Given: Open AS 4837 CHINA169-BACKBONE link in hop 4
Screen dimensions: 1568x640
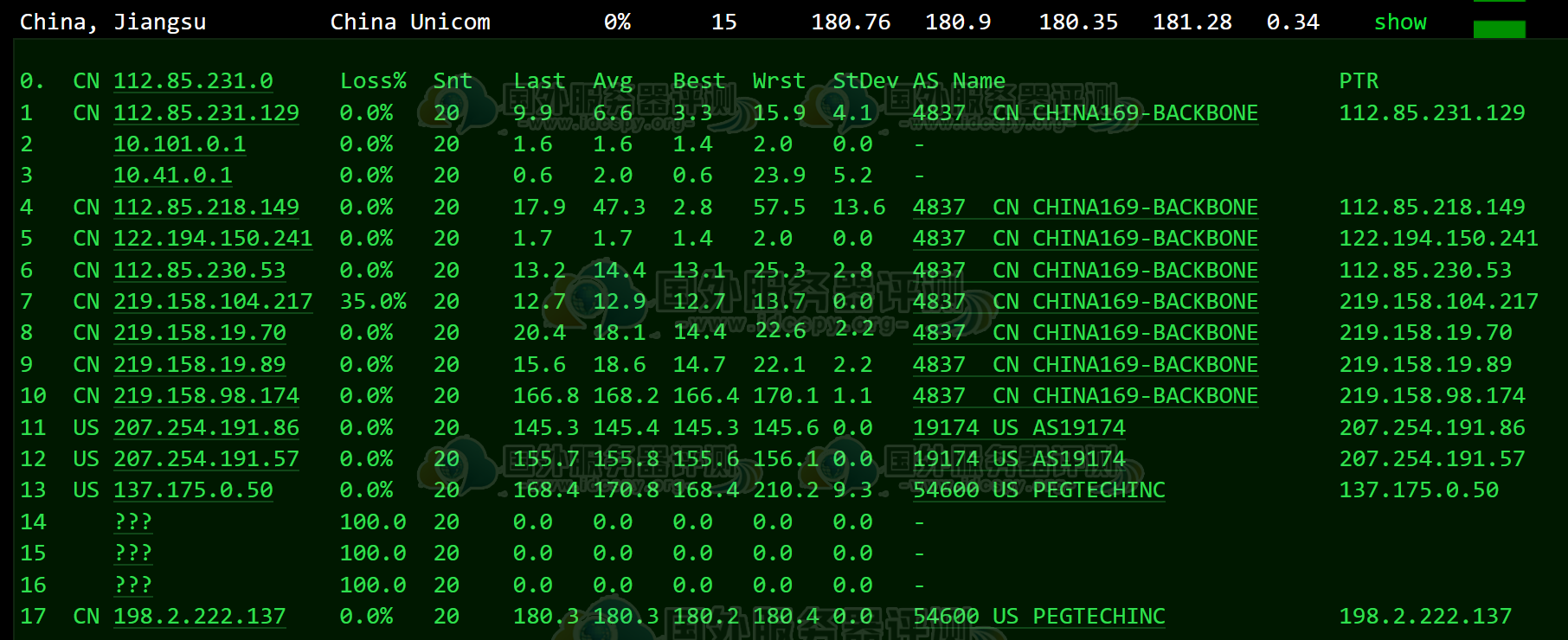Looking at the screenshot, I should pos(1085,208).
